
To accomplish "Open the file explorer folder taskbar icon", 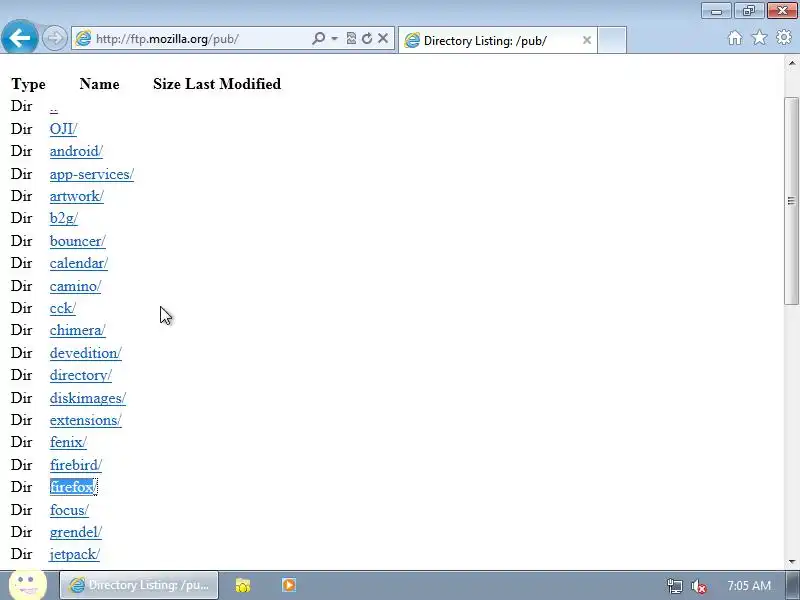I will (x=243, y=585).
